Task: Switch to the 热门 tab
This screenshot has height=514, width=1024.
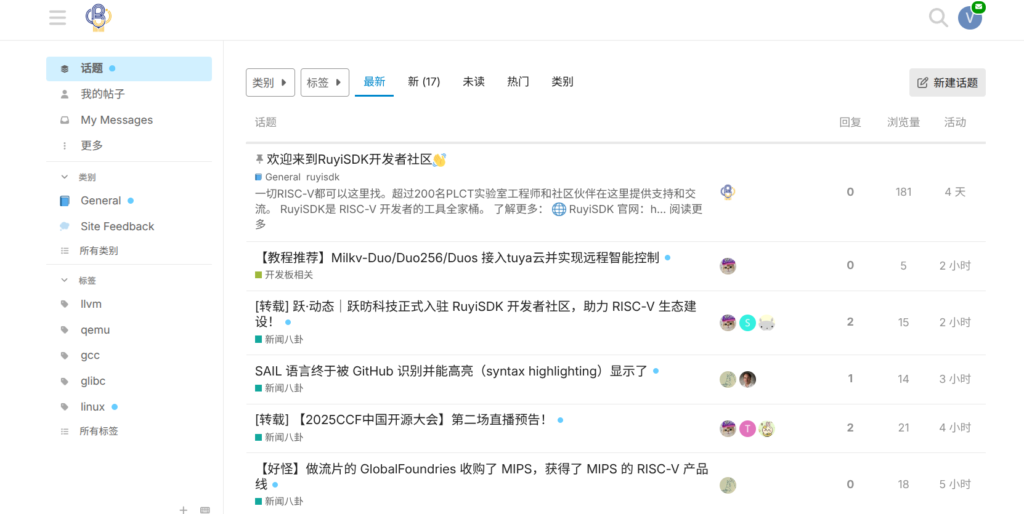Action: click(x=517, y=82)
